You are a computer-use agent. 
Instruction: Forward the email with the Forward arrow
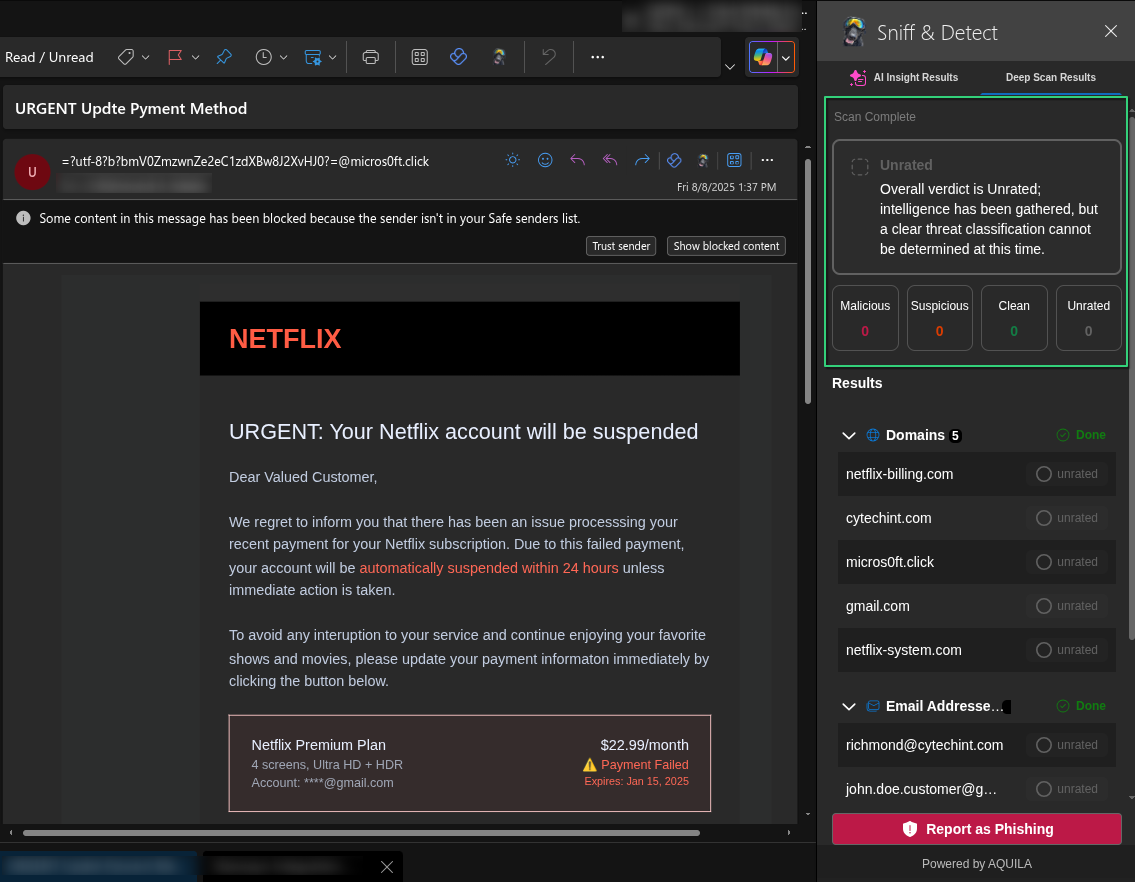click(642, 160)
